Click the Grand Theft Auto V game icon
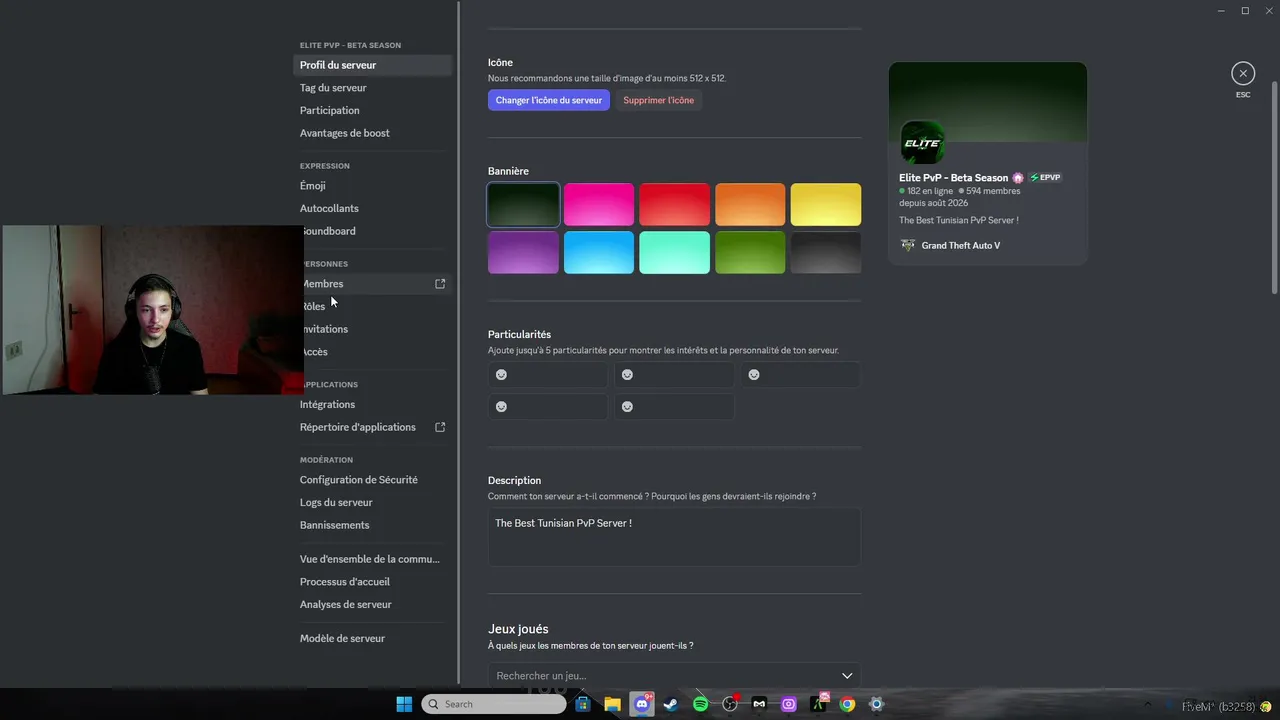 point(908,245)
